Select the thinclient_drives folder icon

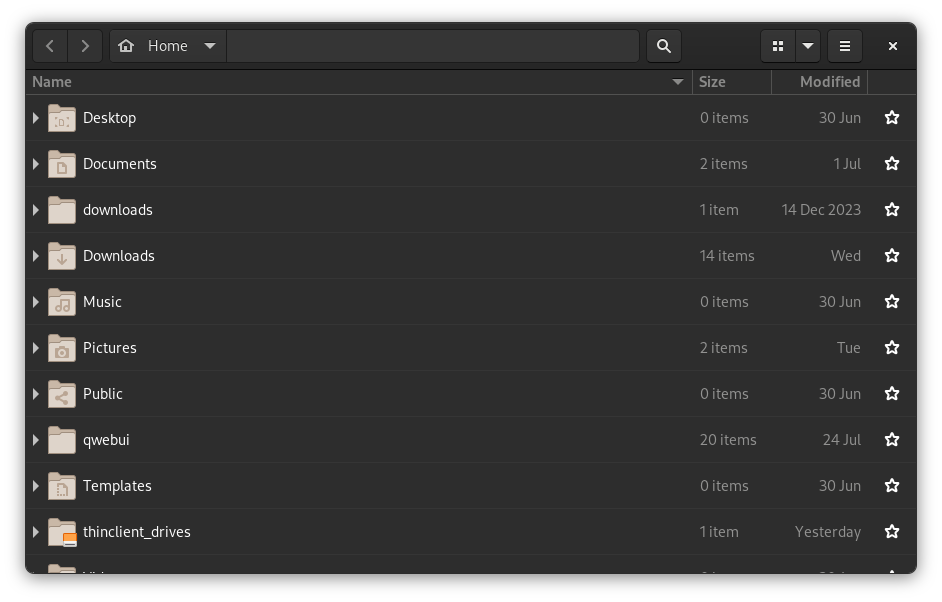pyautogui.click(x=61, y=531)
